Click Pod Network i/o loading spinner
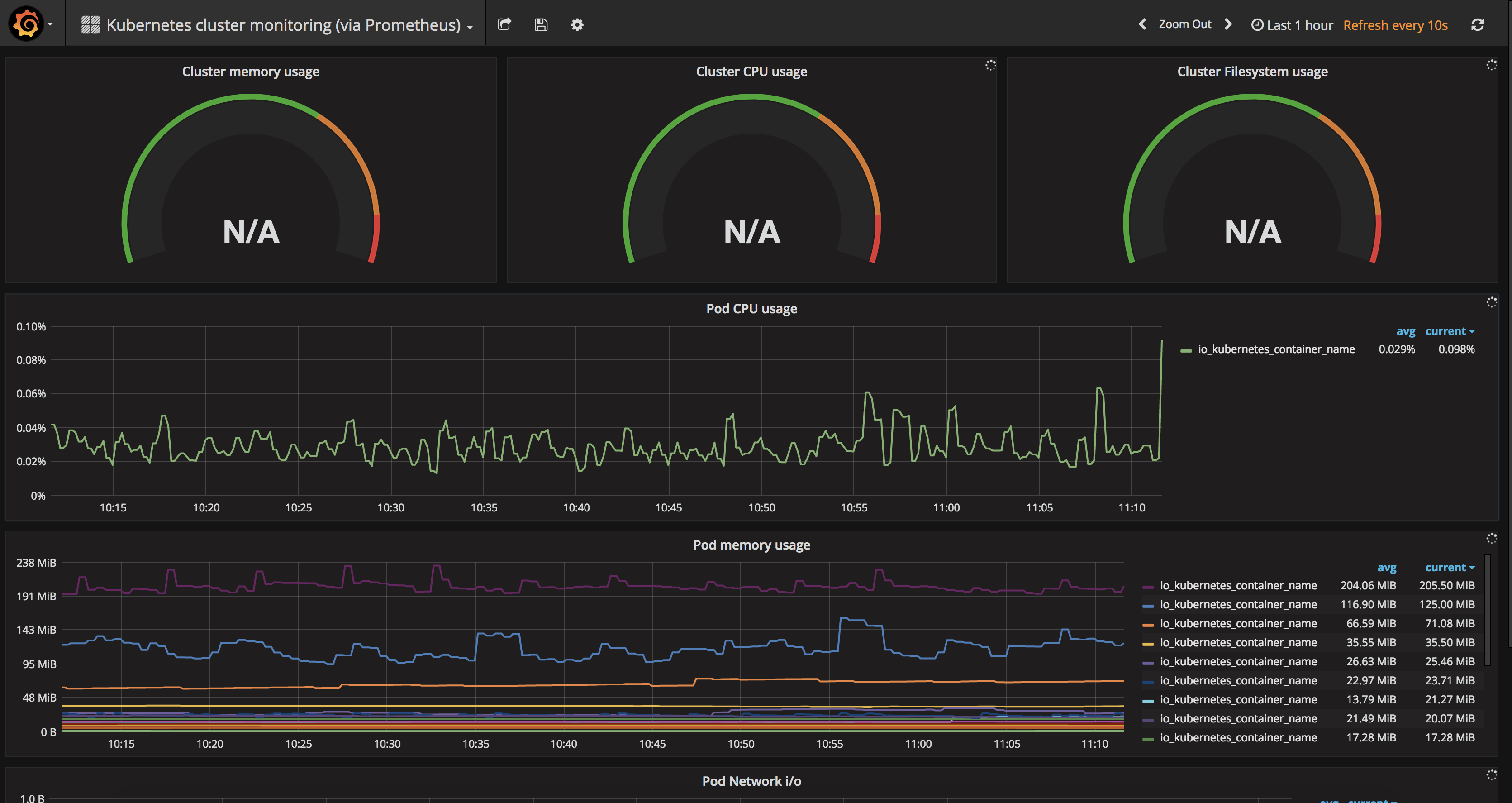 (x=1491, y=774)
